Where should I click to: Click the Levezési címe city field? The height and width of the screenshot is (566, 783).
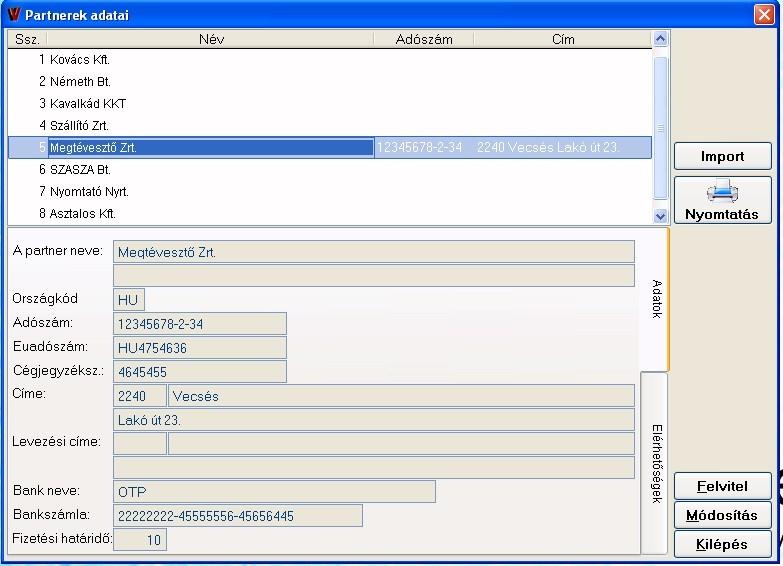pos(401,444)
